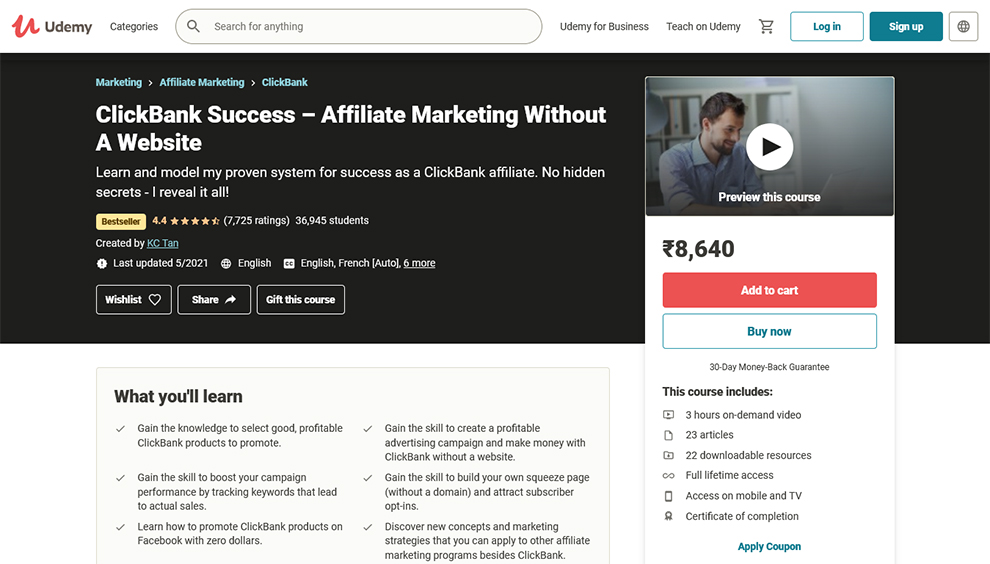Screen dimensions: 990x564
Task: Click the share arrow icon
Action: click(x=230, y=299)
